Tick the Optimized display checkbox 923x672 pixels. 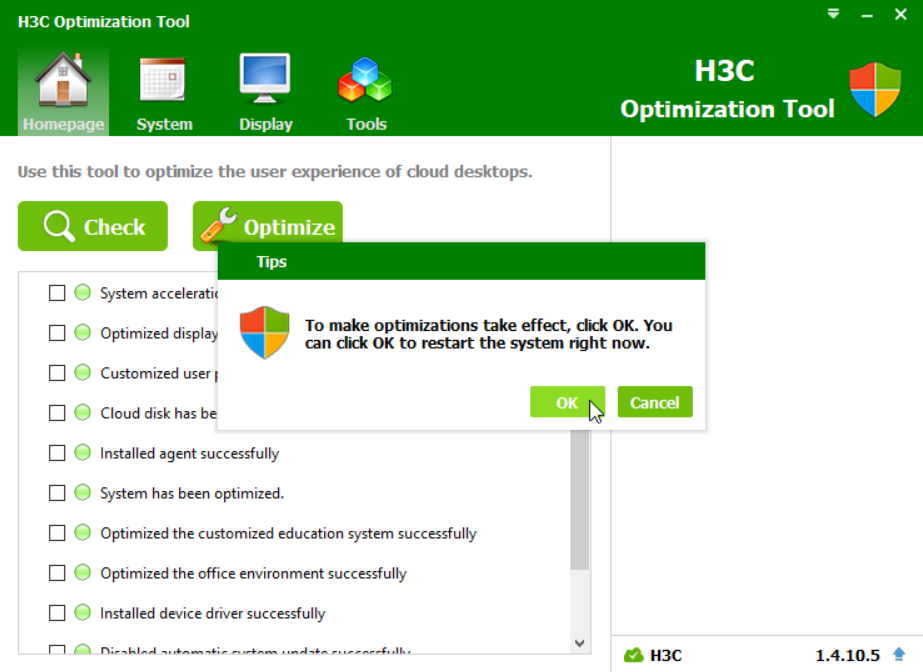57,332
